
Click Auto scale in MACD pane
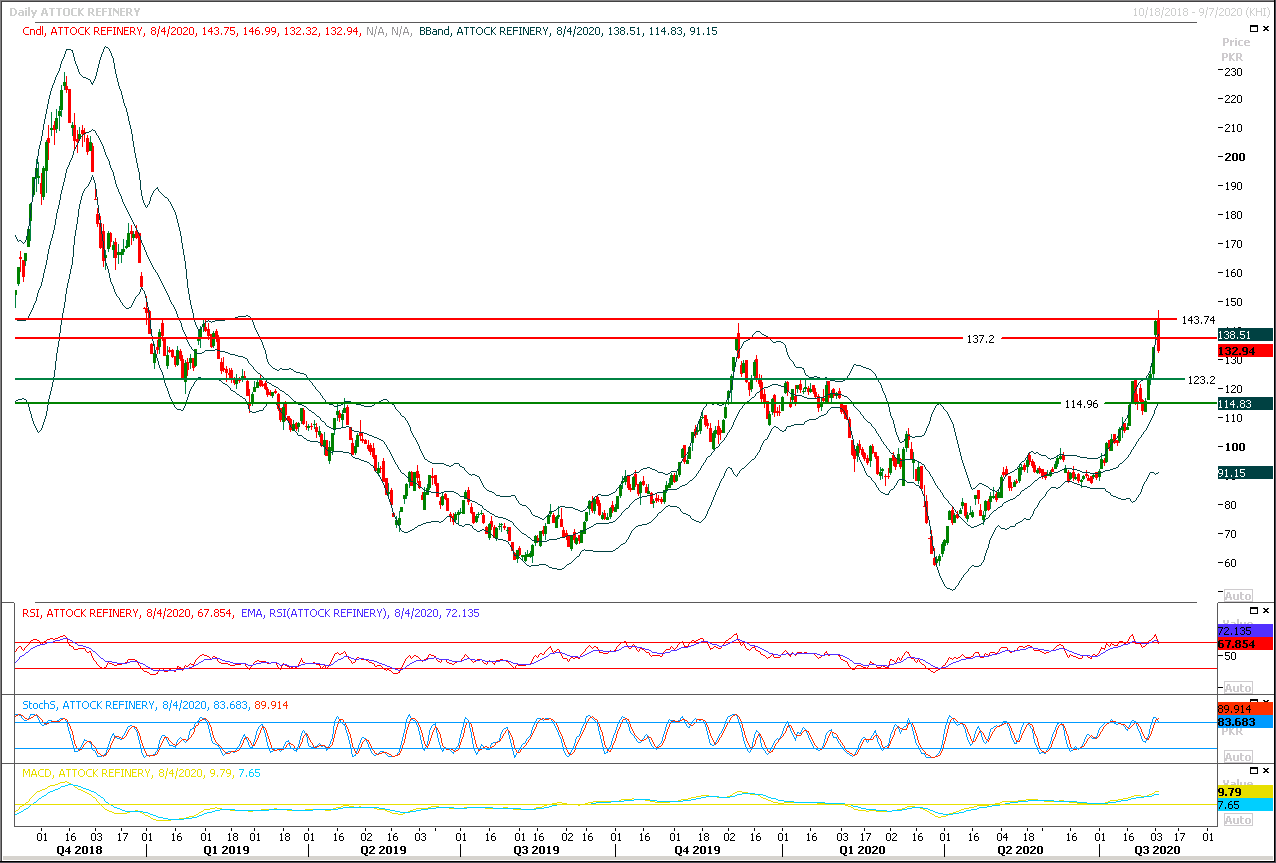(1237, 820)
